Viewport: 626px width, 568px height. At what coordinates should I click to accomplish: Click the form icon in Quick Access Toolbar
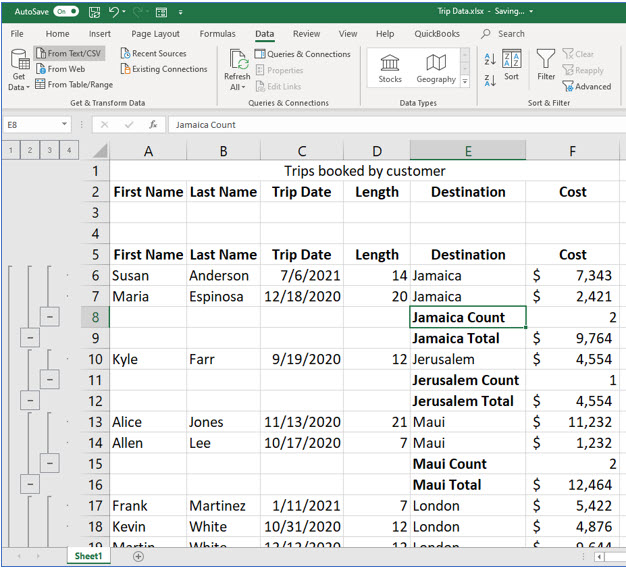[161, 12]
